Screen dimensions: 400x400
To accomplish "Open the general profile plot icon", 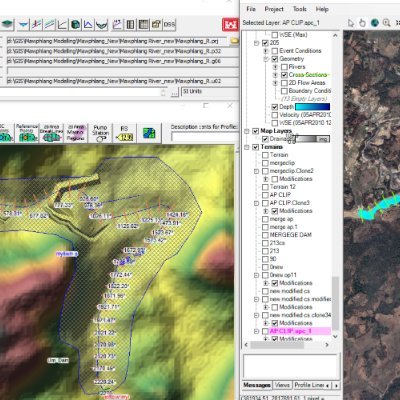I will 49,24.
